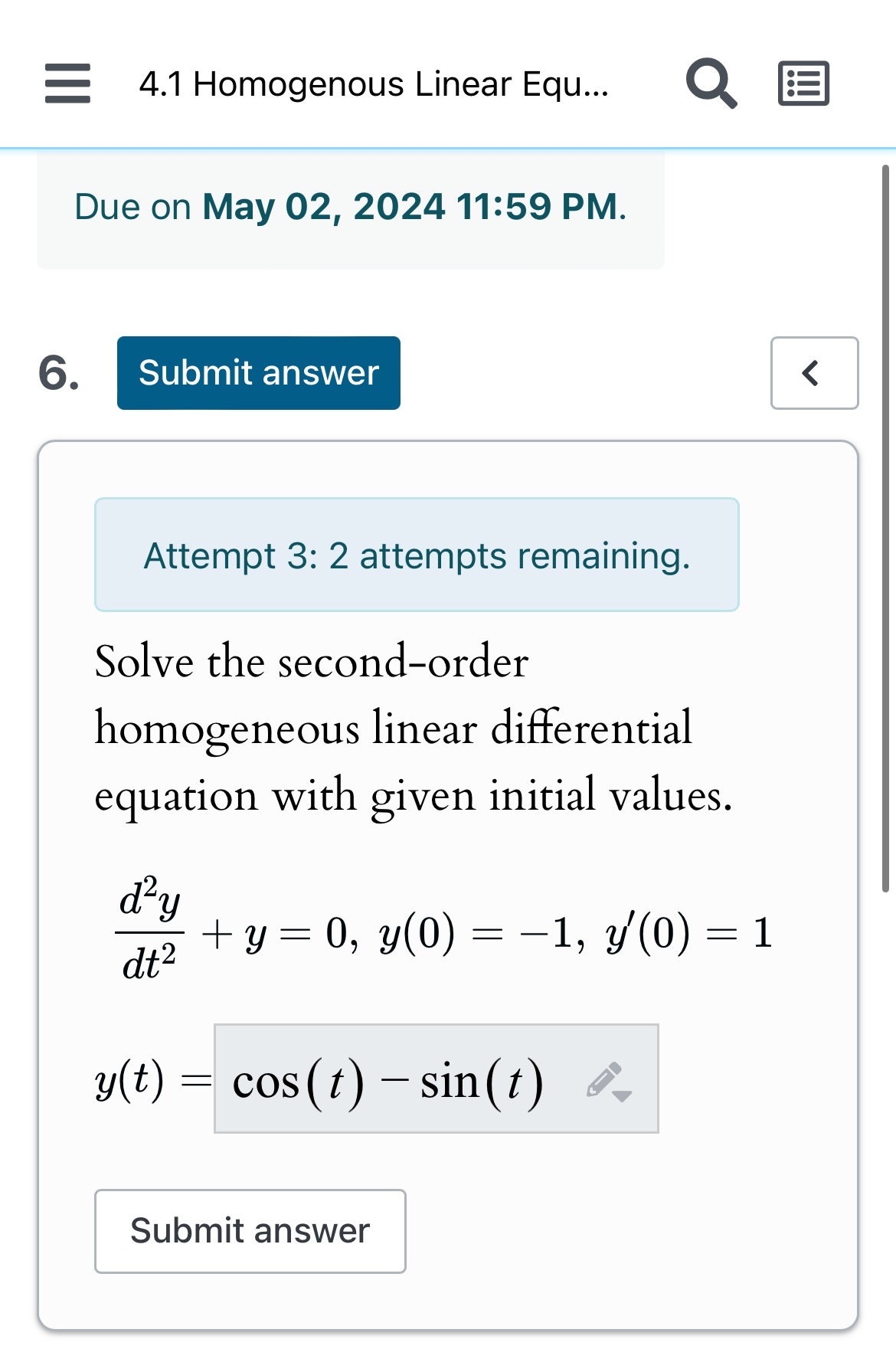
Task: Click the edit pencil beside cos(t) - sin(t)
Action: point(601,1079)
